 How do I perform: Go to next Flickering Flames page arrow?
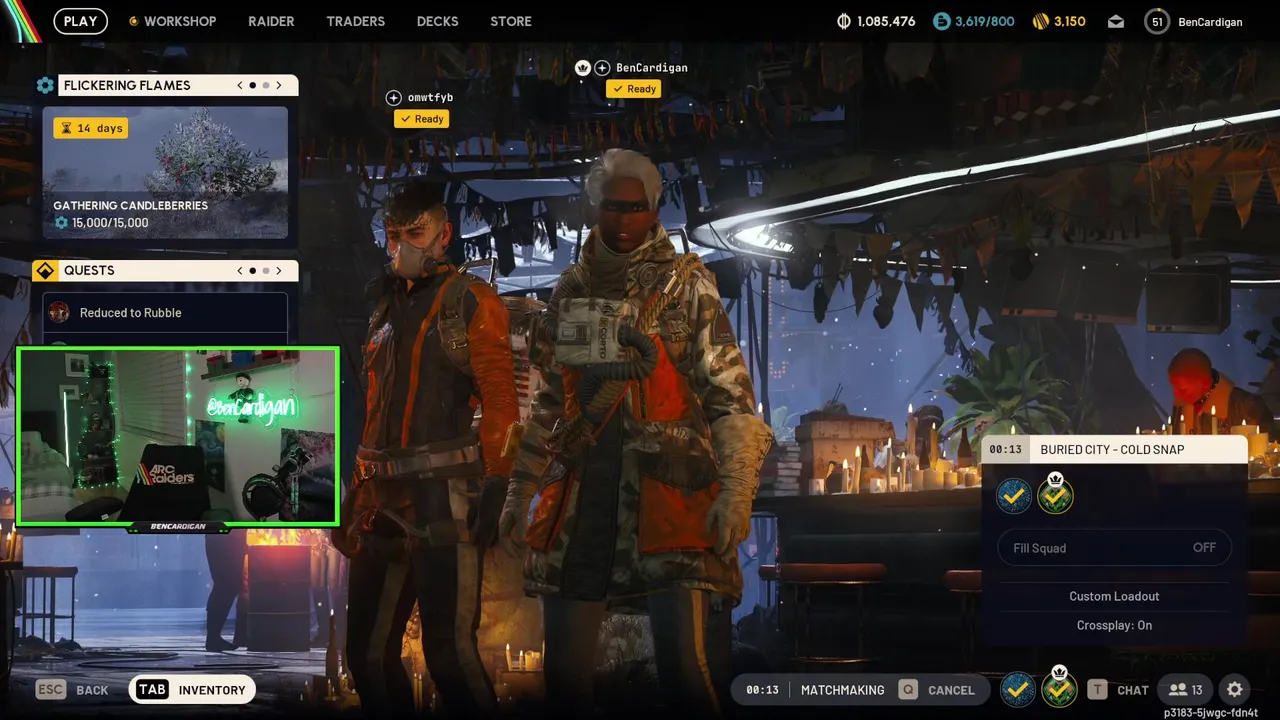tap(279, 85)
